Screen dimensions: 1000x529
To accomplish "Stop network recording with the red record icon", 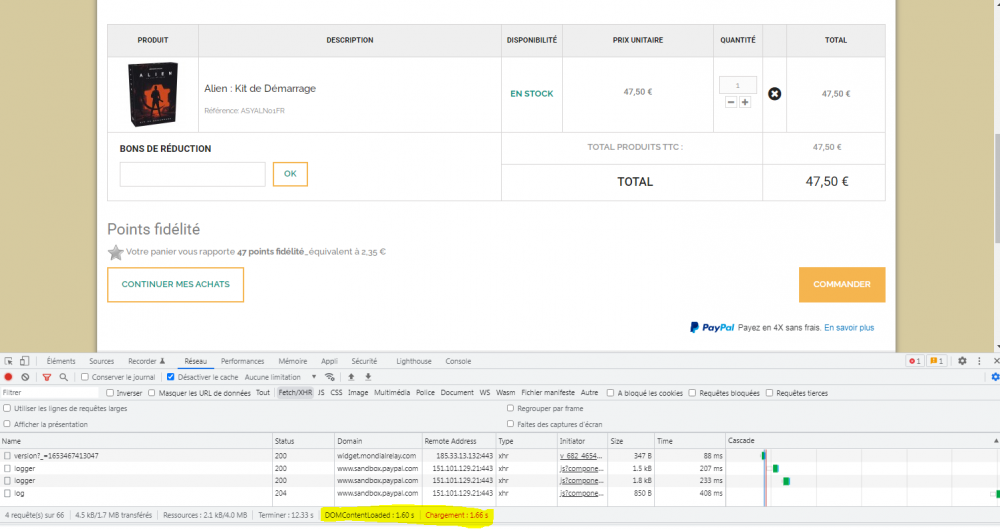I will click(x=8, y=377).
